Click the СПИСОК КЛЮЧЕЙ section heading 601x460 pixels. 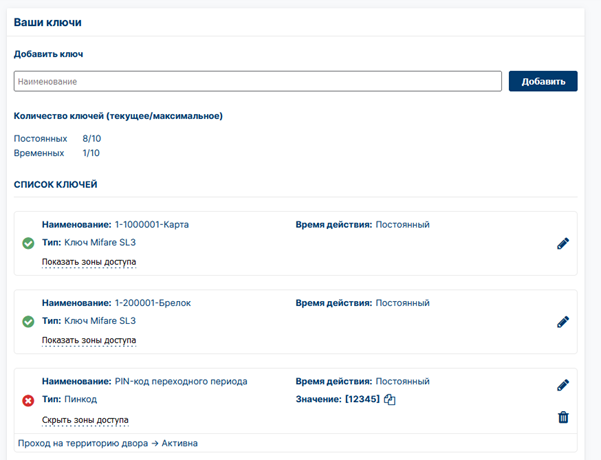coord(56,184)
